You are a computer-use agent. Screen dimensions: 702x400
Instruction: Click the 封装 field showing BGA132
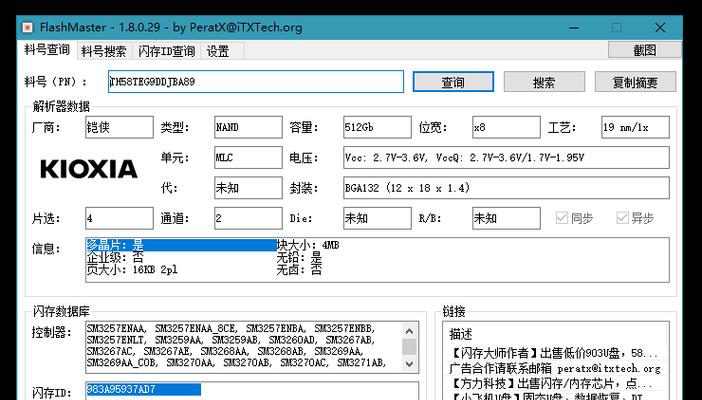pos(506,188)
